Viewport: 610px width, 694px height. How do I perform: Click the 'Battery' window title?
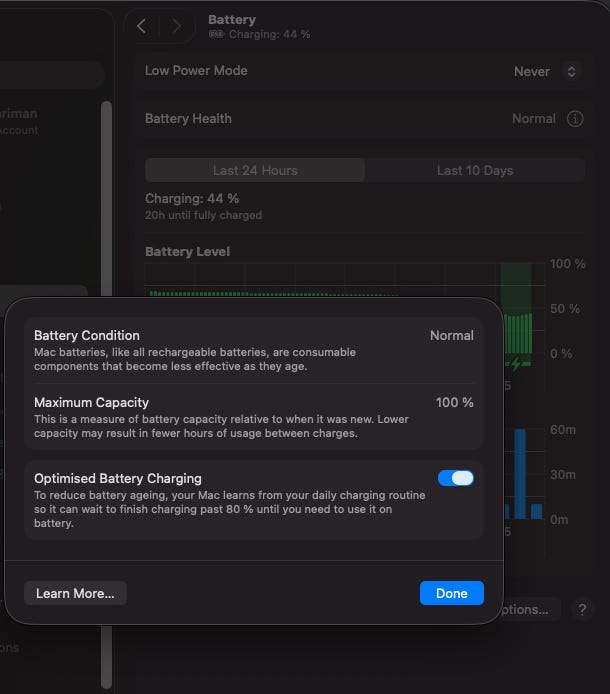[x=232, y=19]
